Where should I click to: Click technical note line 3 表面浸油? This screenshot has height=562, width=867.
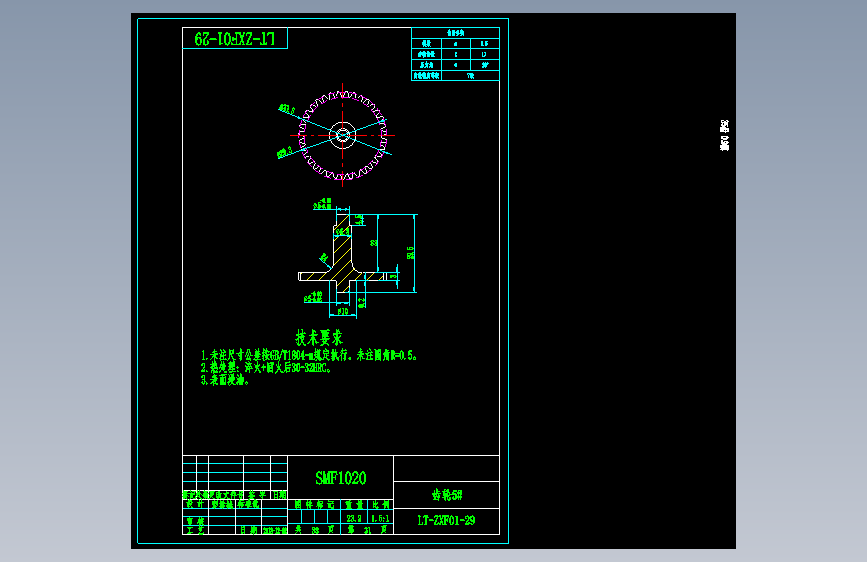(x=225, y=380)
